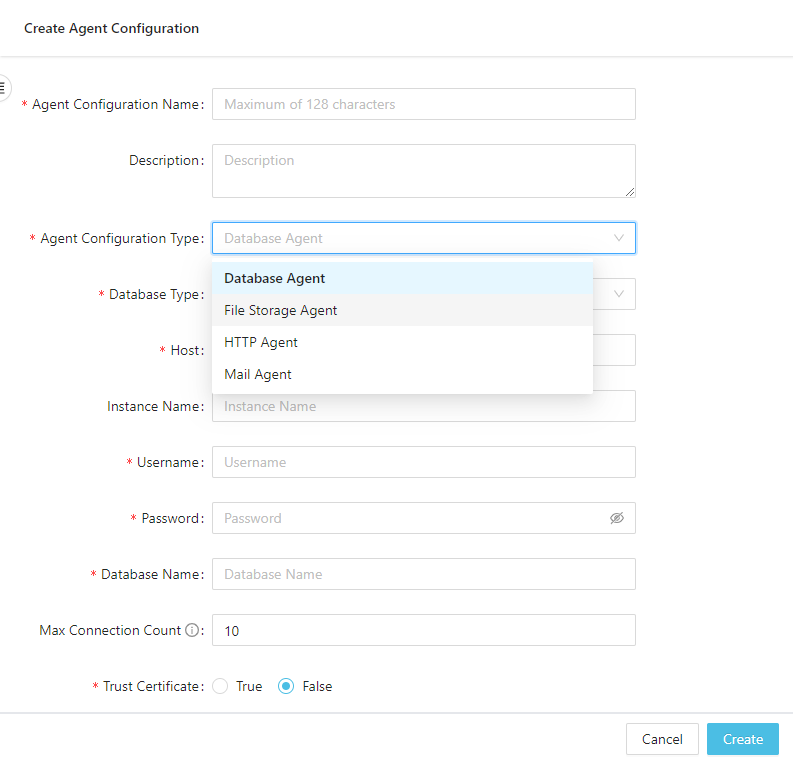793x763 pixels.
Task: Click the Max Connection Count field
Action: 423,630
